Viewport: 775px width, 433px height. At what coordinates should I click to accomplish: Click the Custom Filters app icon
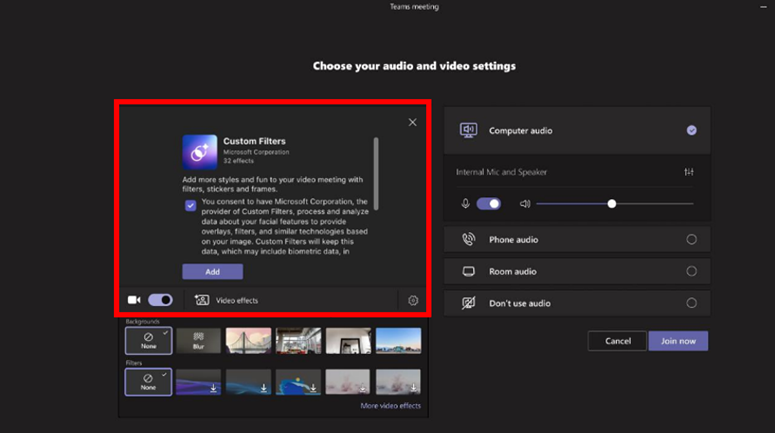click(200, 152)
